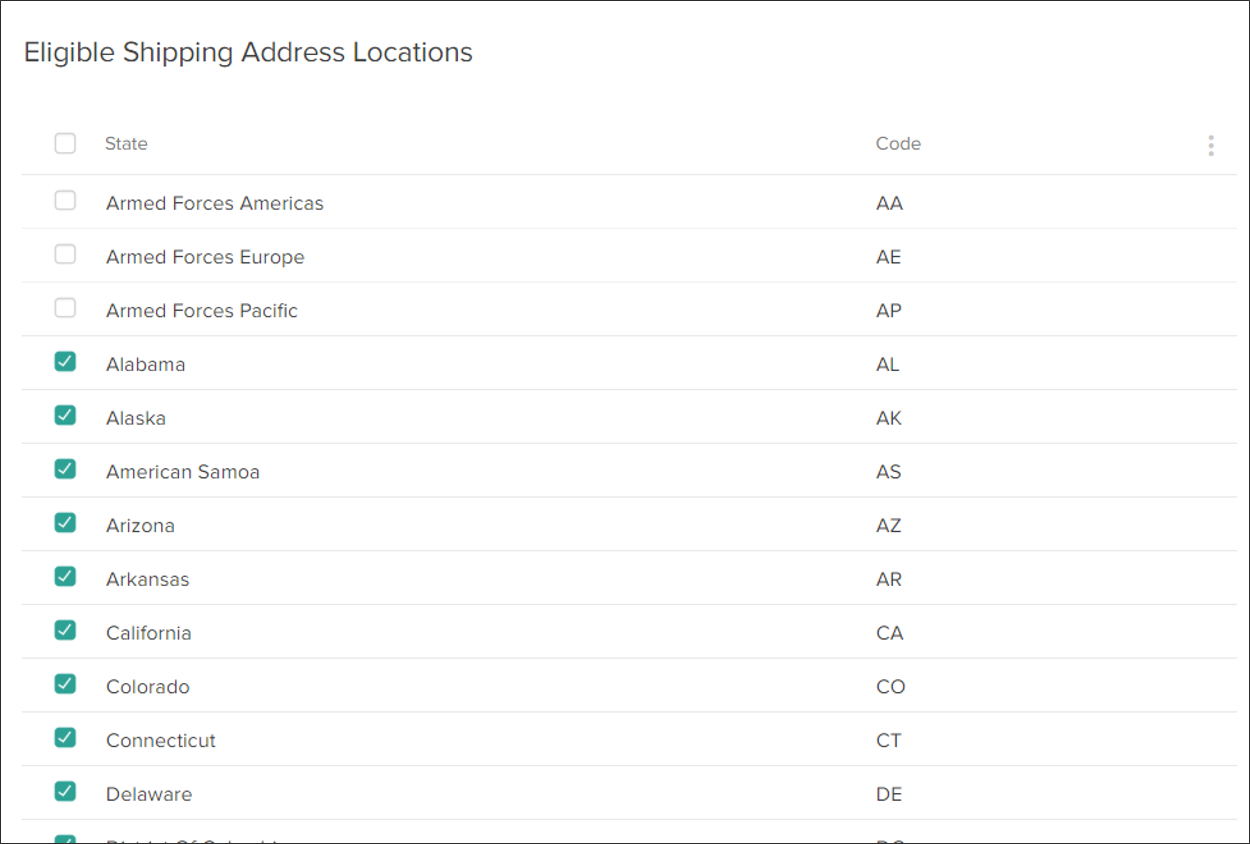
Task: Open the table options kebab menu
Action: (x=1210, y=144)
